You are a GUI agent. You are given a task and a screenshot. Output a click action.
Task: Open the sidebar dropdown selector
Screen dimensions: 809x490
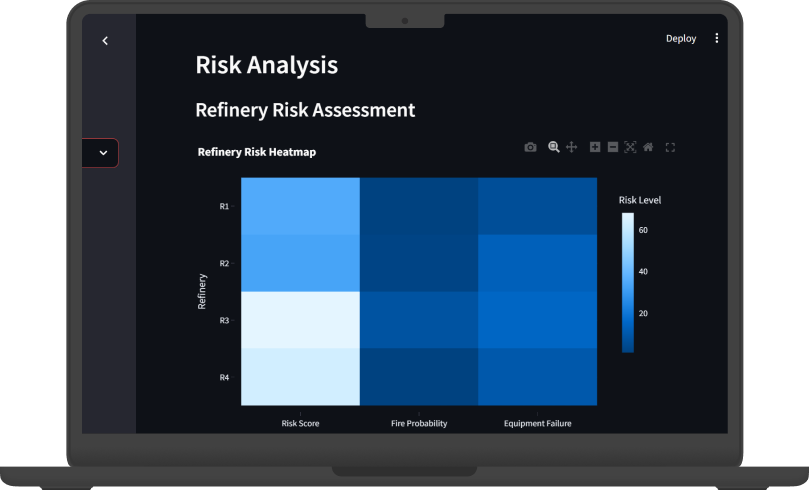click(102, 153)
